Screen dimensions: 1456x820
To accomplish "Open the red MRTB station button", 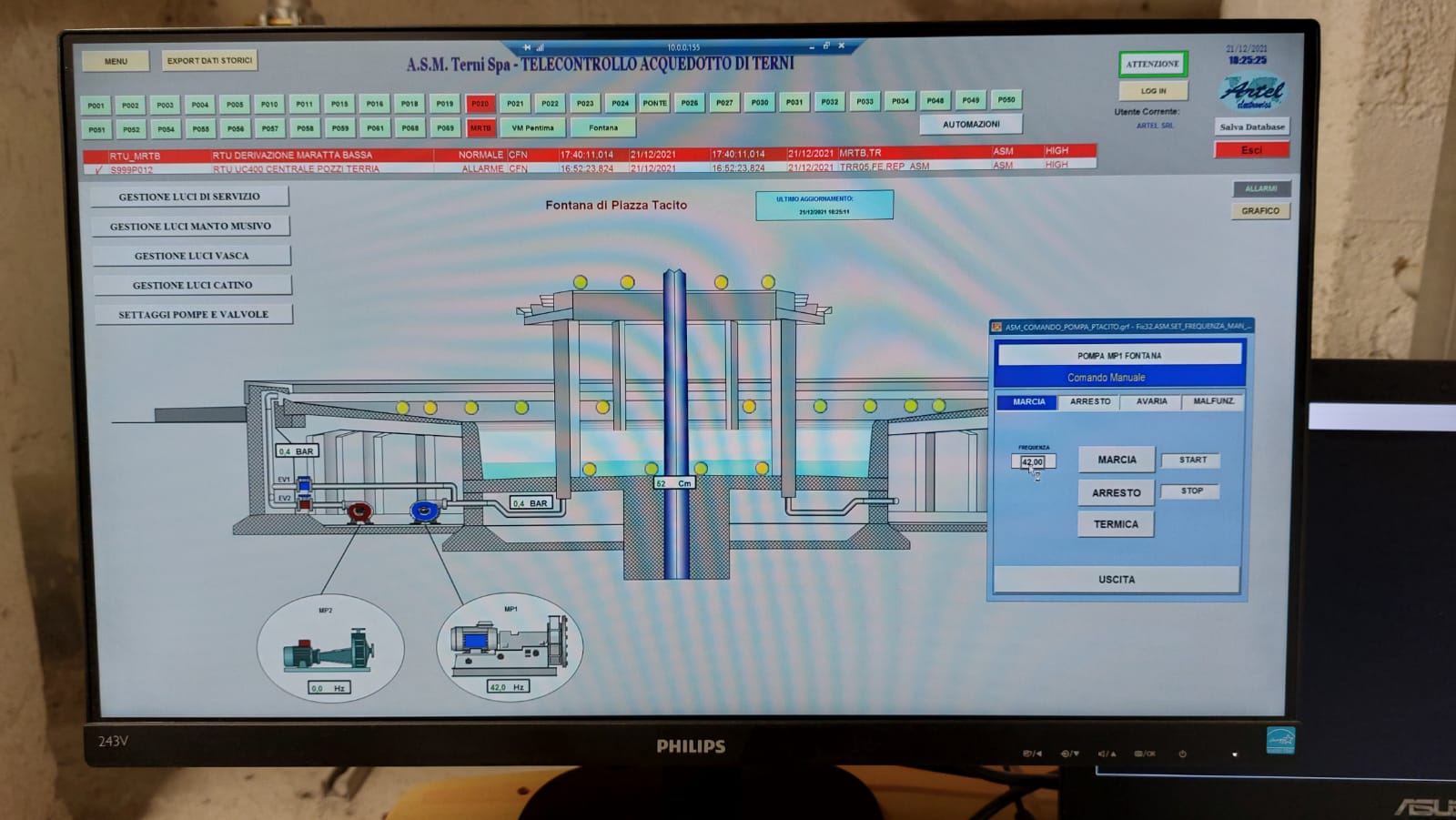I will [480, 128].
